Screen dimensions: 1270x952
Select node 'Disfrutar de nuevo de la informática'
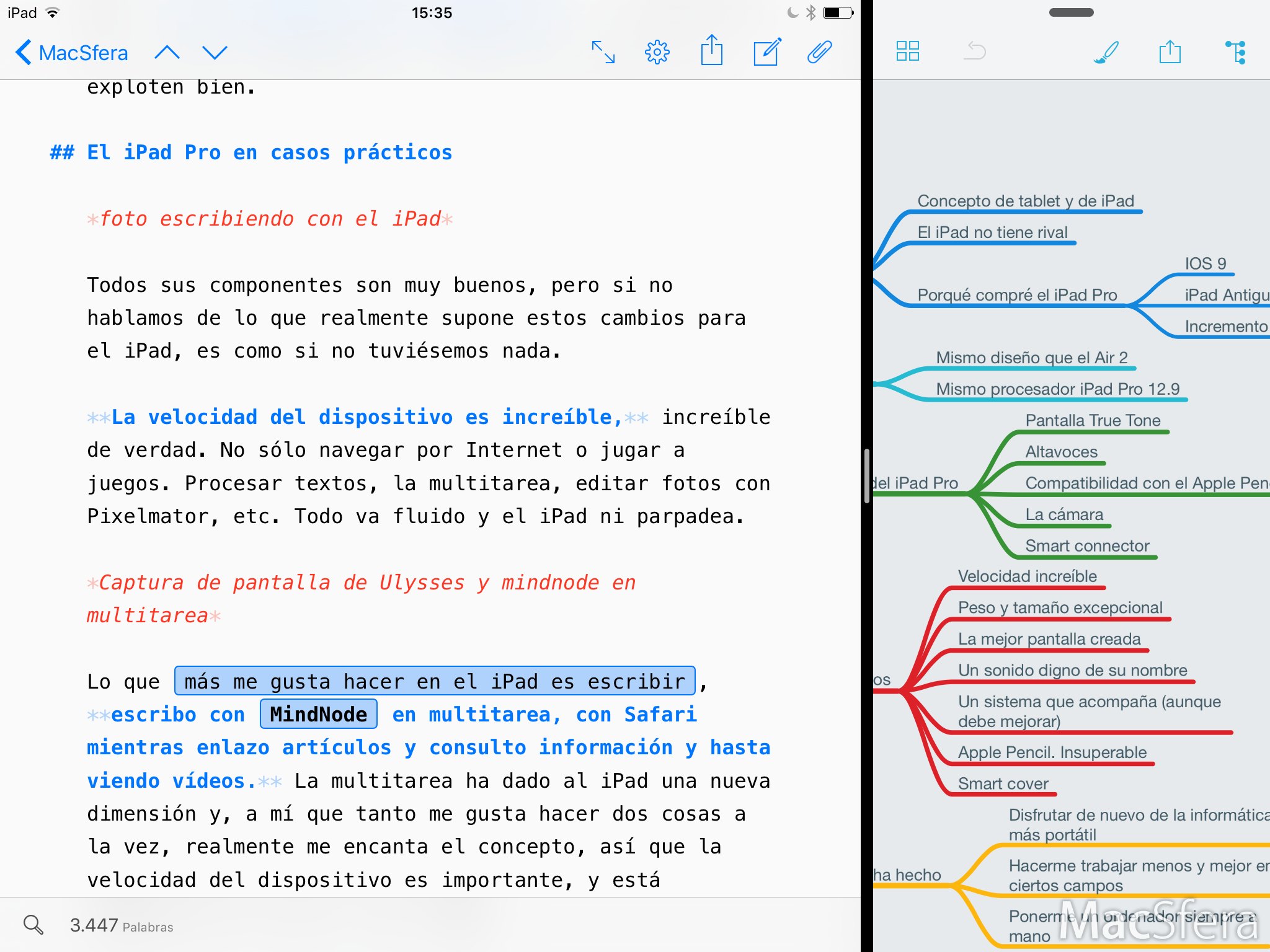(x=1139, y=824)
